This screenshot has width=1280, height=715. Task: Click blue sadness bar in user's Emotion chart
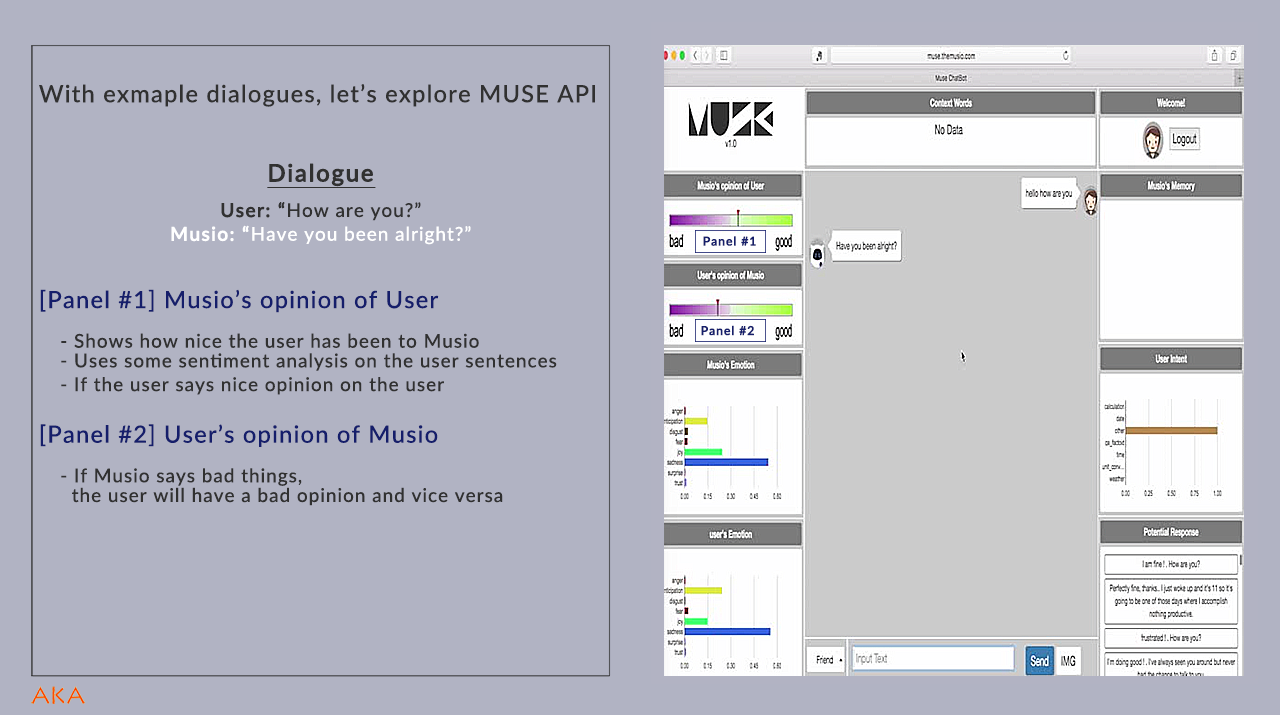(x=727, y=632)
